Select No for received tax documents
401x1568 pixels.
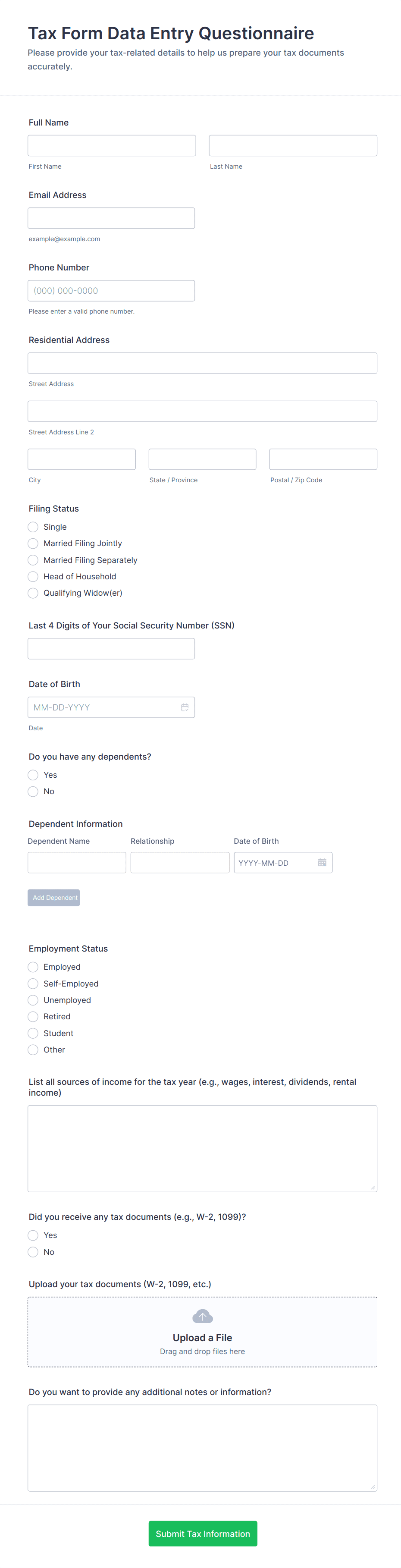pyautogui.click(x=34, y=1252)
